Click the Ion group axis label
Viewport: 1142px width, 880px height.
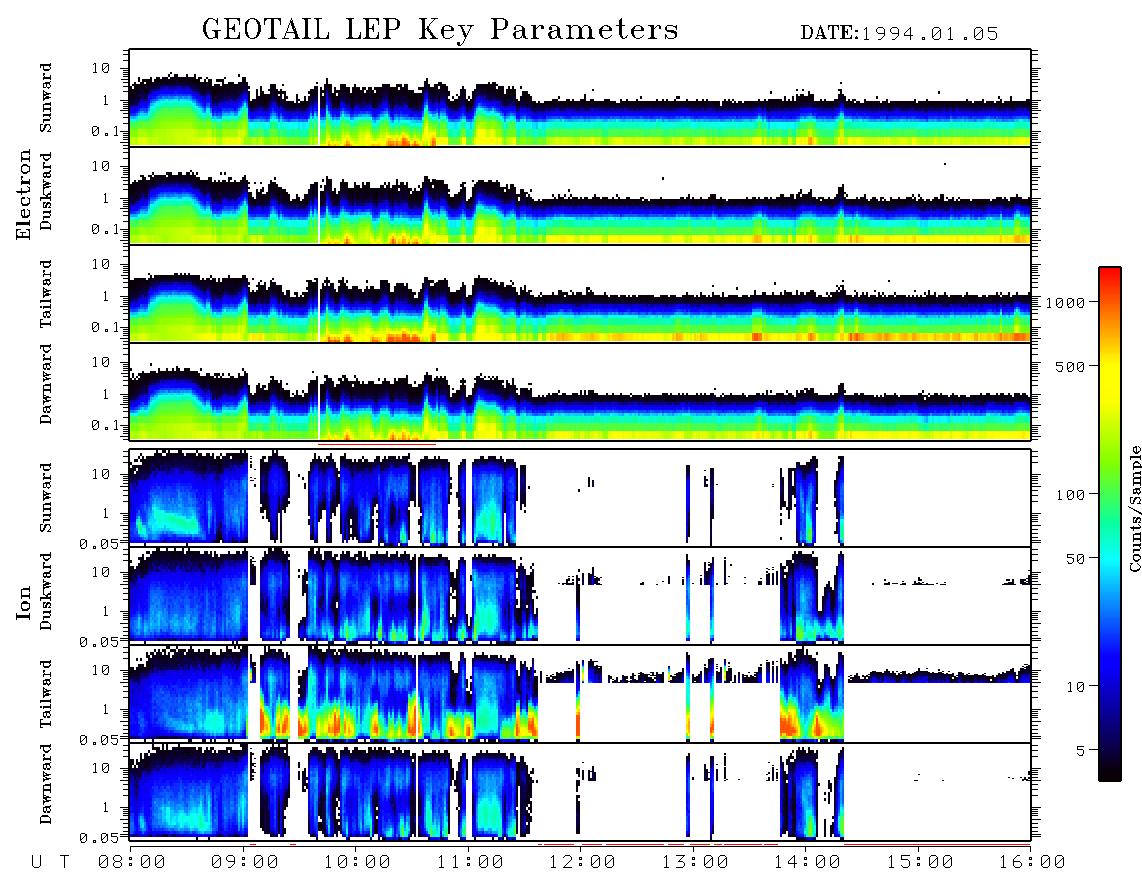pyautogui.click(x=24, y=602)
